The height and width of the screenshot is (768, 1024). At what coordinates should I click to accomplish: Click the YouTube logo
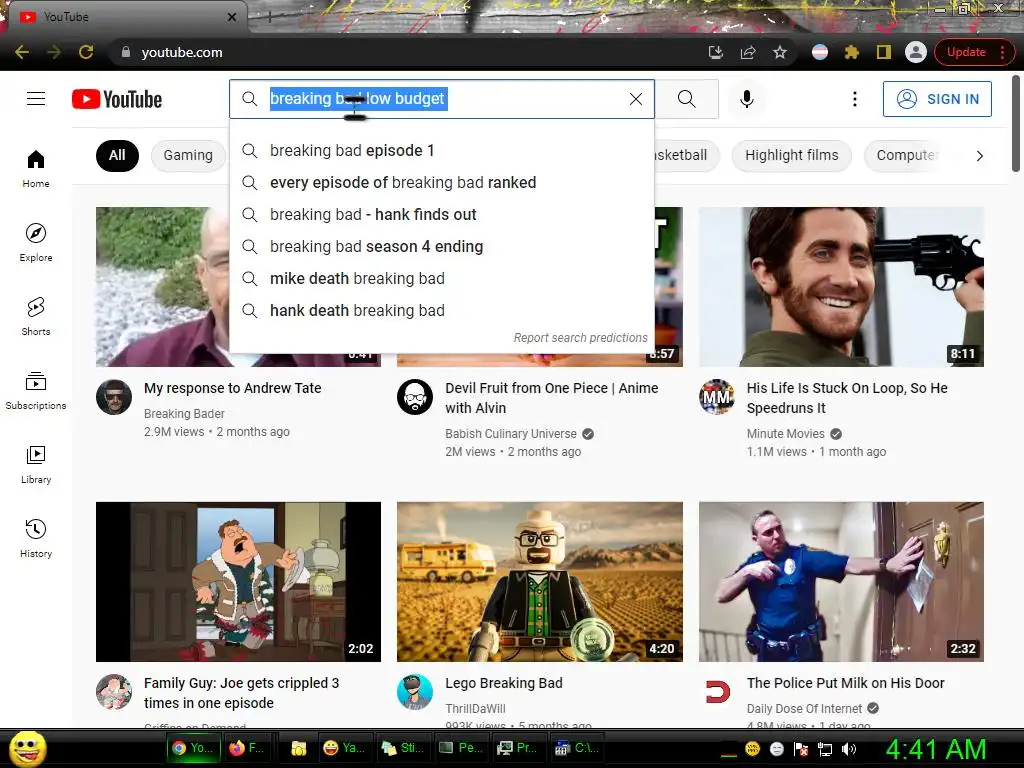coord(117,99)
